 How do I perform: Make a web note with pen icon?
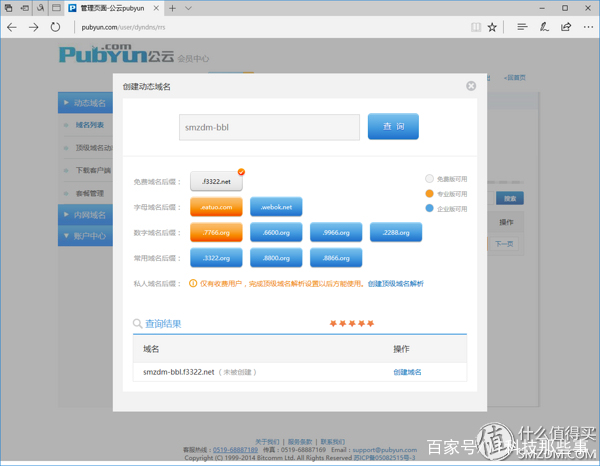point(545,27)
